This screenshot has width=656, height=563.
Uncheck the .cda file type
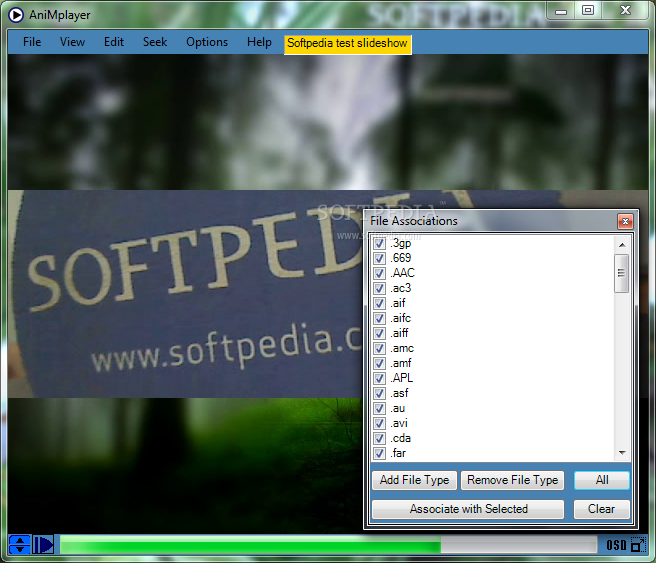click(379, 439)
